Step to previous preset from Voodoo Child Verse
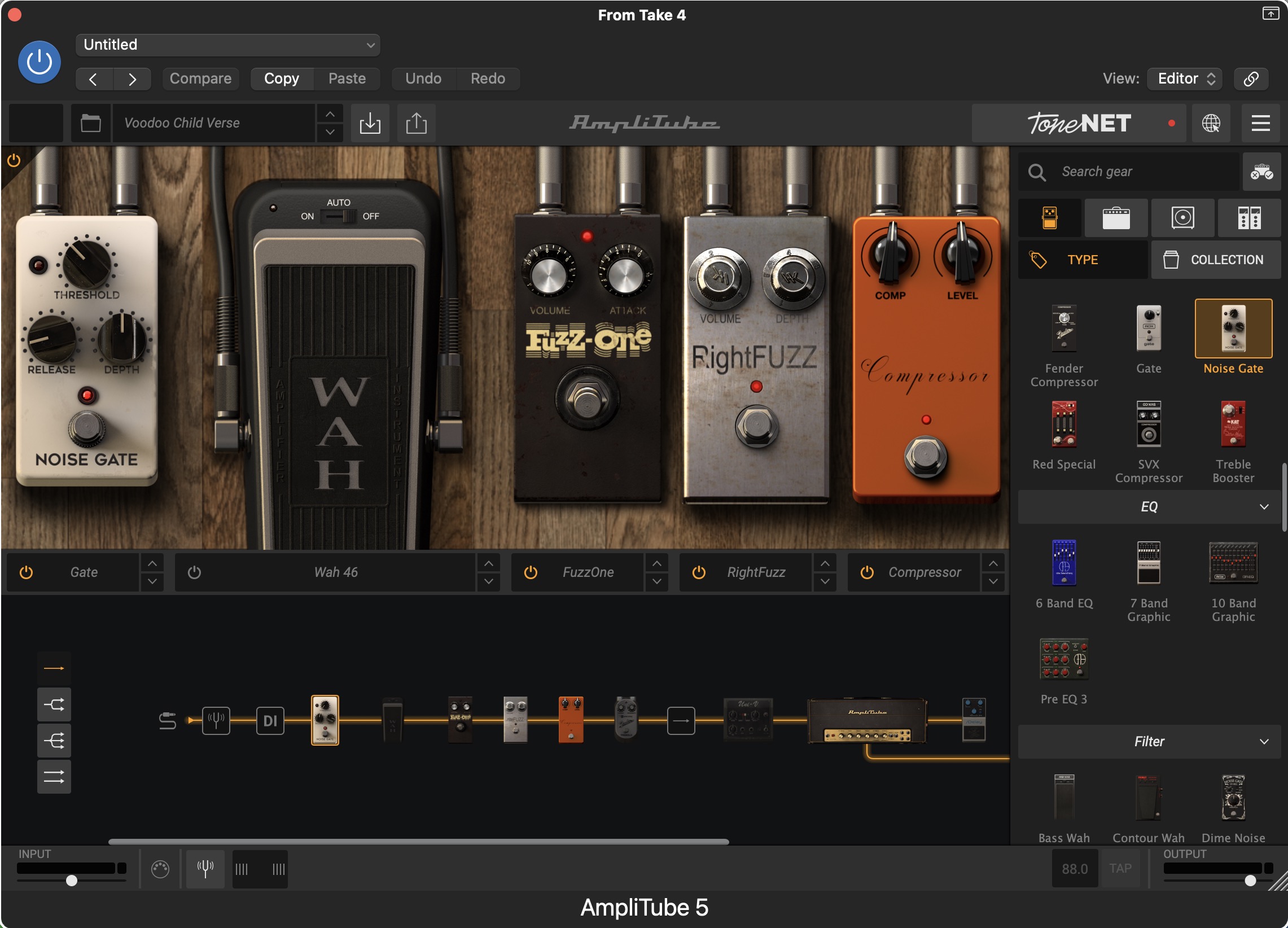This screenshot has height=928, width=1288. [x=330, y=114]
